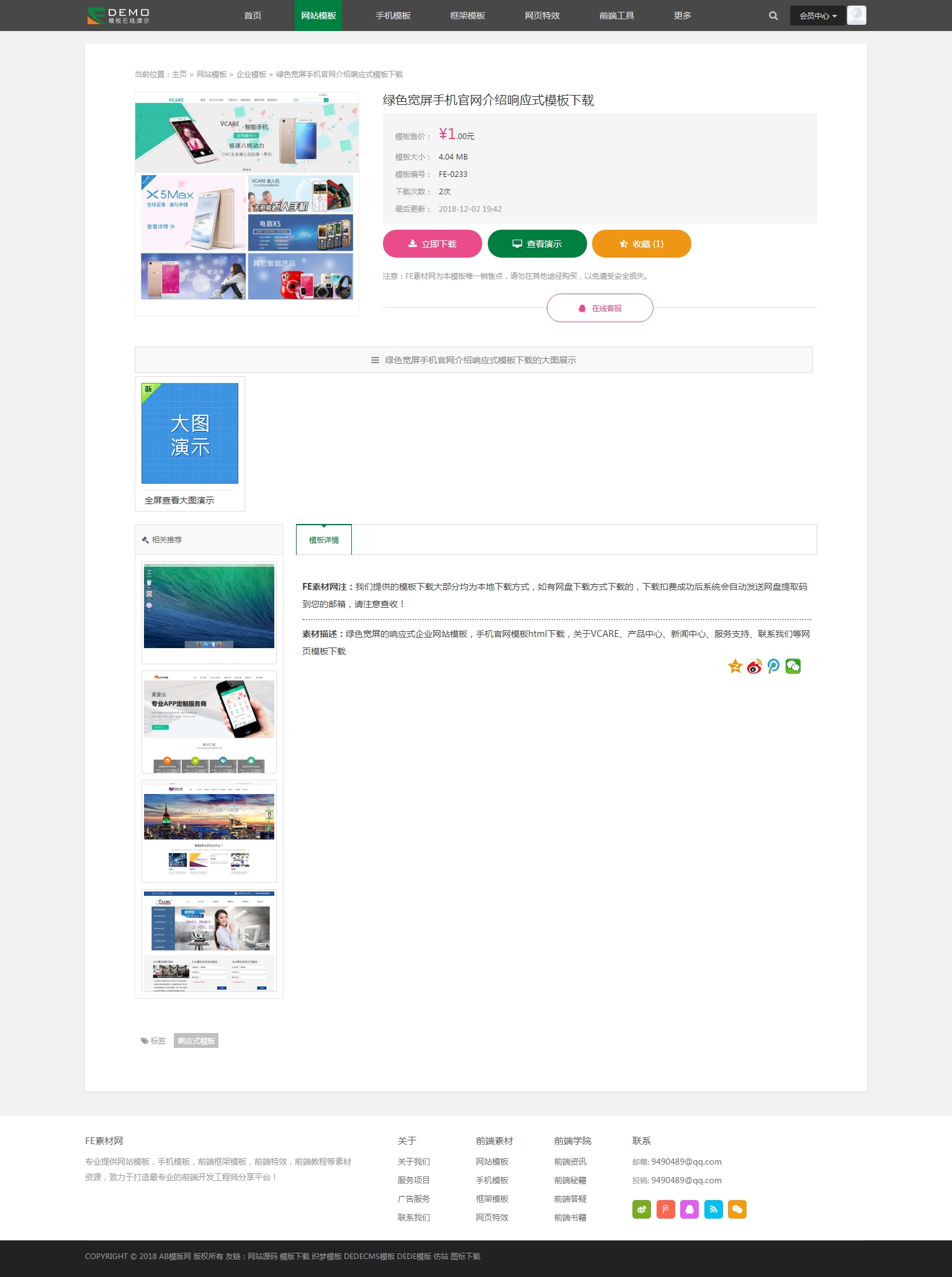
Task: Click the orange WeChat footer icon
Action: 737,1209
